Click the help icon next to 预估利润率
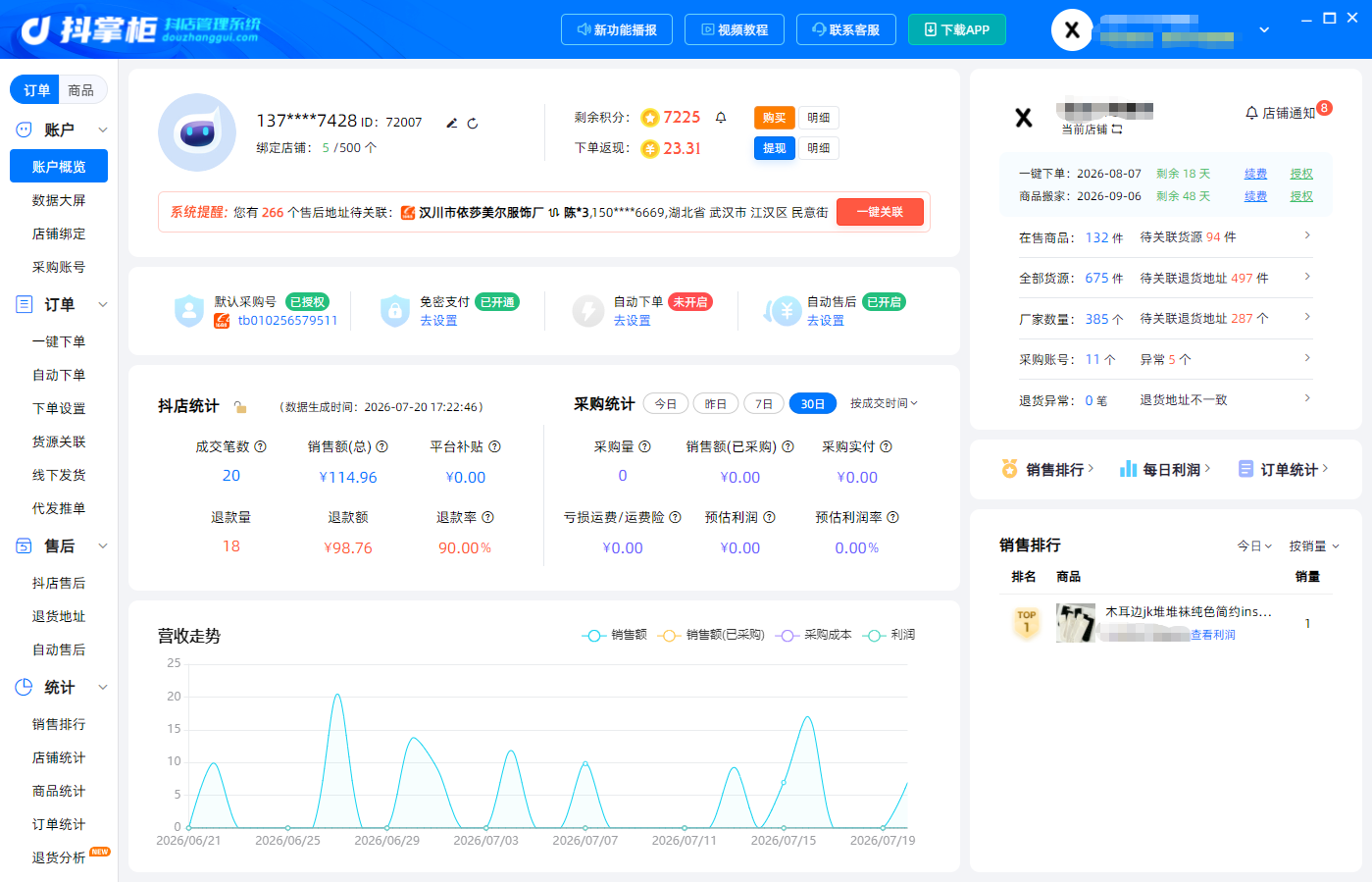 point(893,517)
